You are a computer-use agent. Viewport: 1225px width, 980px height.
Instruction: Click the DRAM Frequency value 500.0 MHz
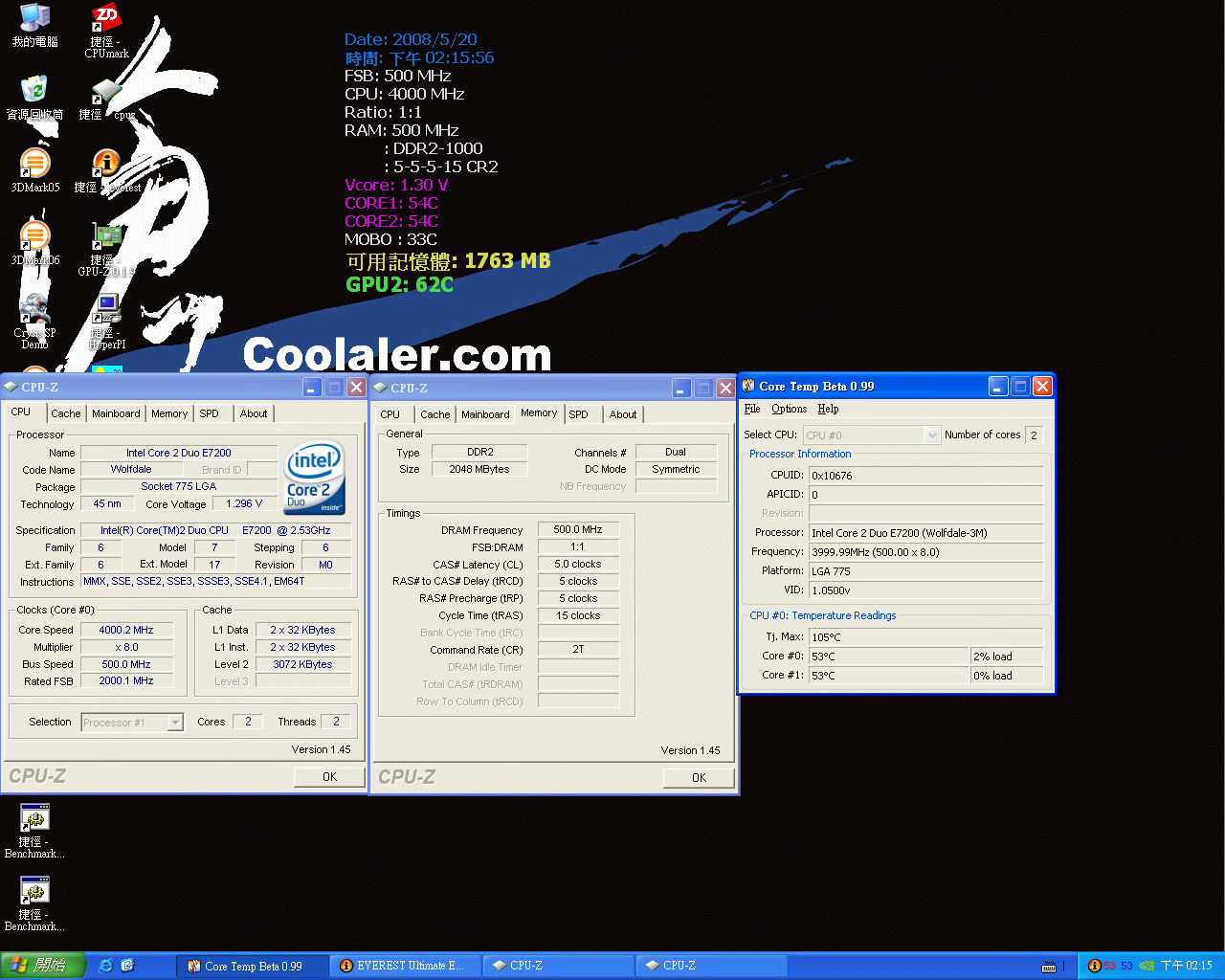(578, 529)
